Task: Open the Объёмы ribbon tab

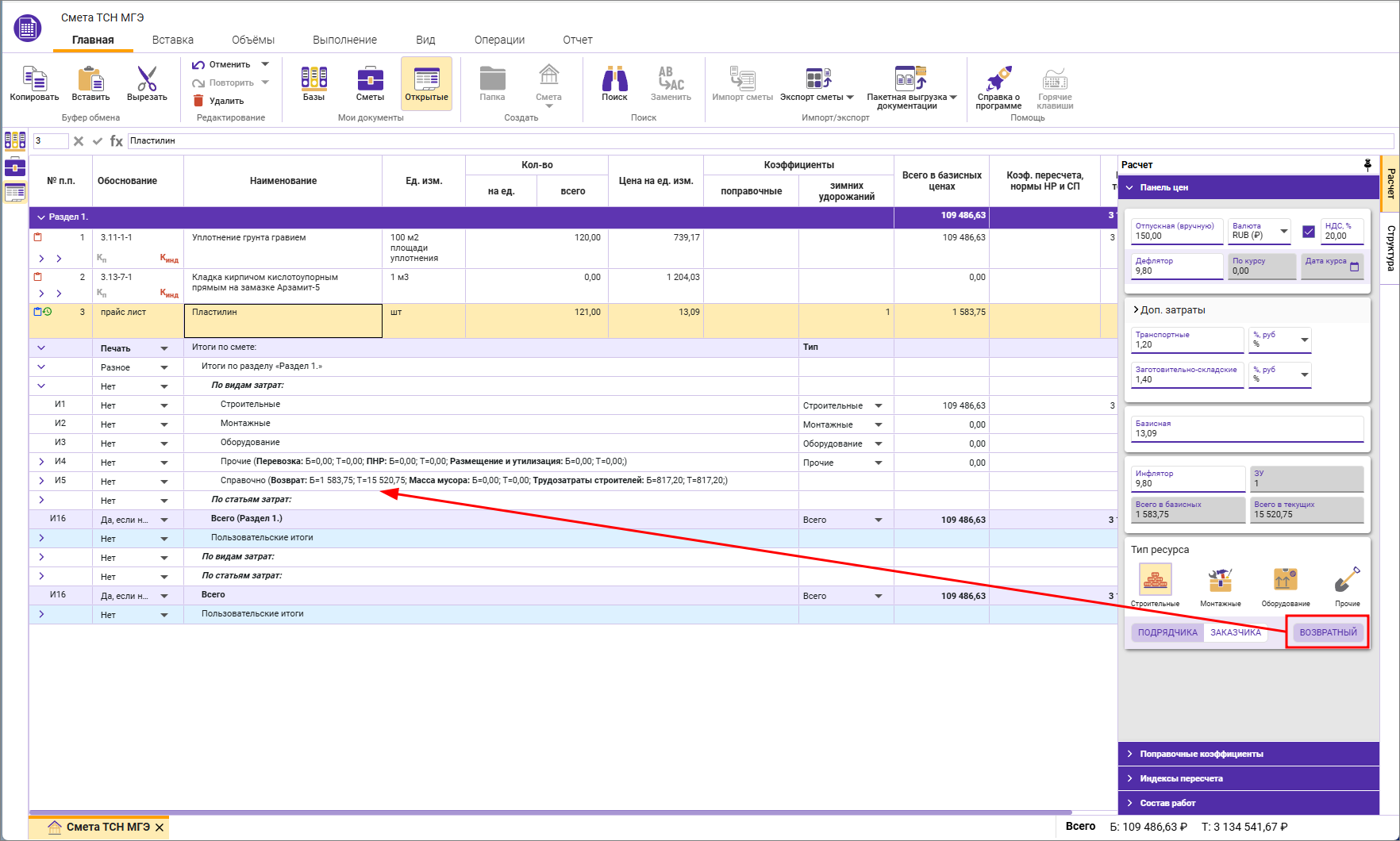Action: click(253, 40)
